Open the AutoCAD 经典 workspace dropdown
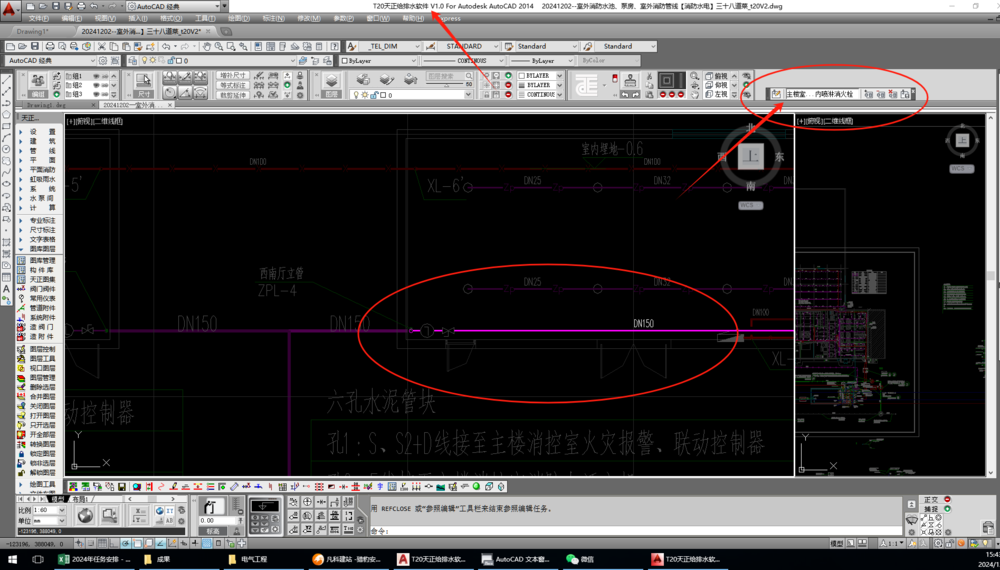1000x570 pixels. click(x=50, y=60)
